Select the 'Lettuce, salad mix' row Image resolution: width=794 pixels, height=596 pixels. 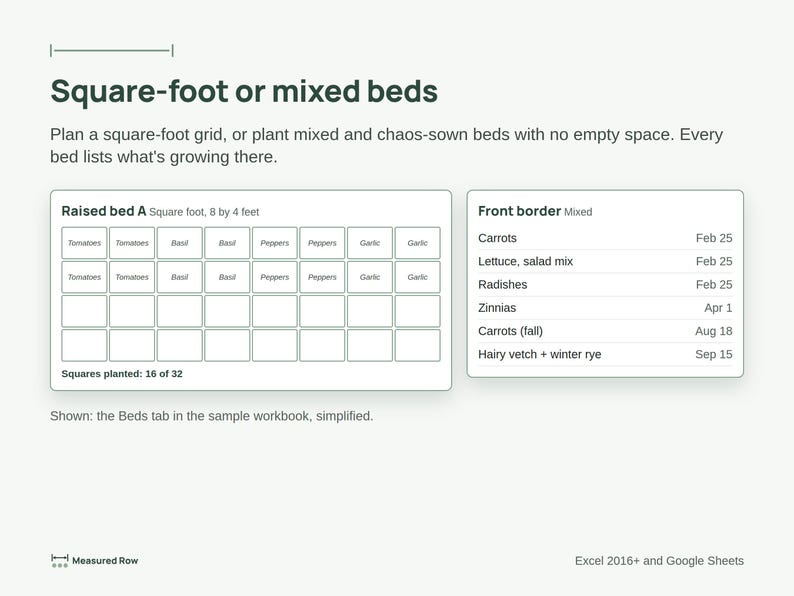tap(605, 261)
